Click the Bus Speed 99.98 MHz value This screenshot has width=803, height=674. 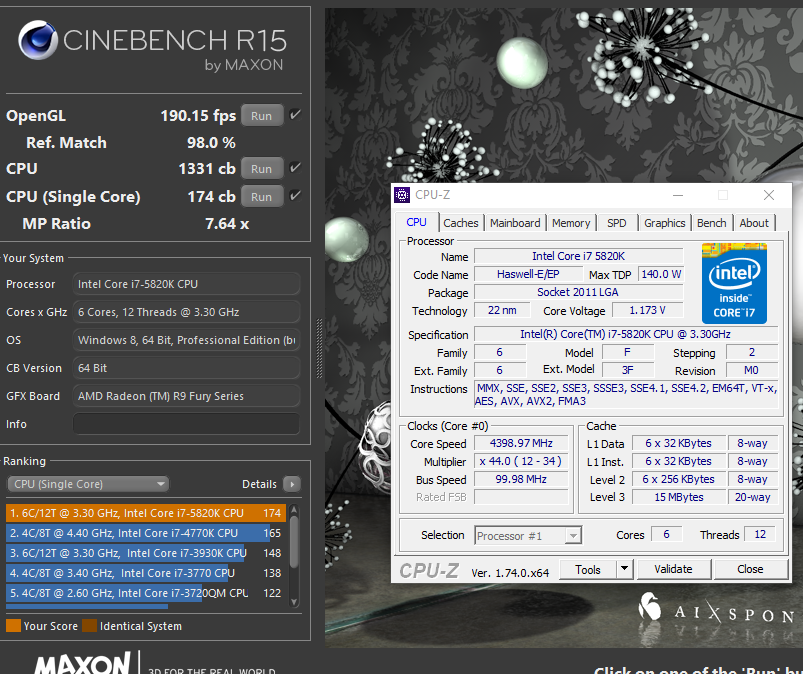(521, 479)
